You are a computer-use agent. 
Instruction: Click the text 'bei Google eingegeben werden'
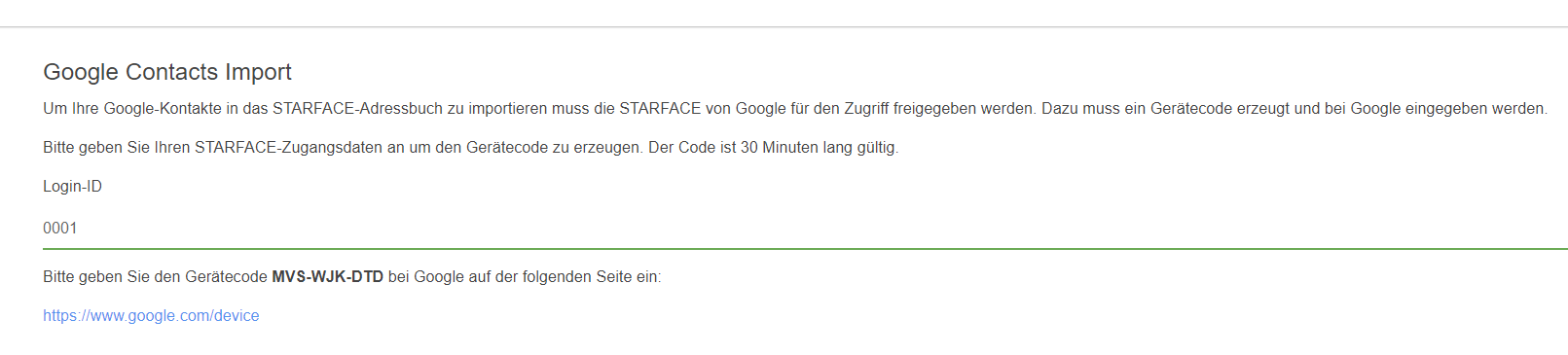click(x=1434, y=108)
